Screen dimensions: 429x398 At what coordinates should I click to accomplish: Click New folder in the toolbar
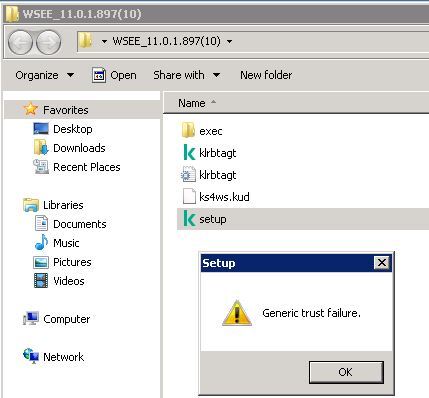(266, 75)
